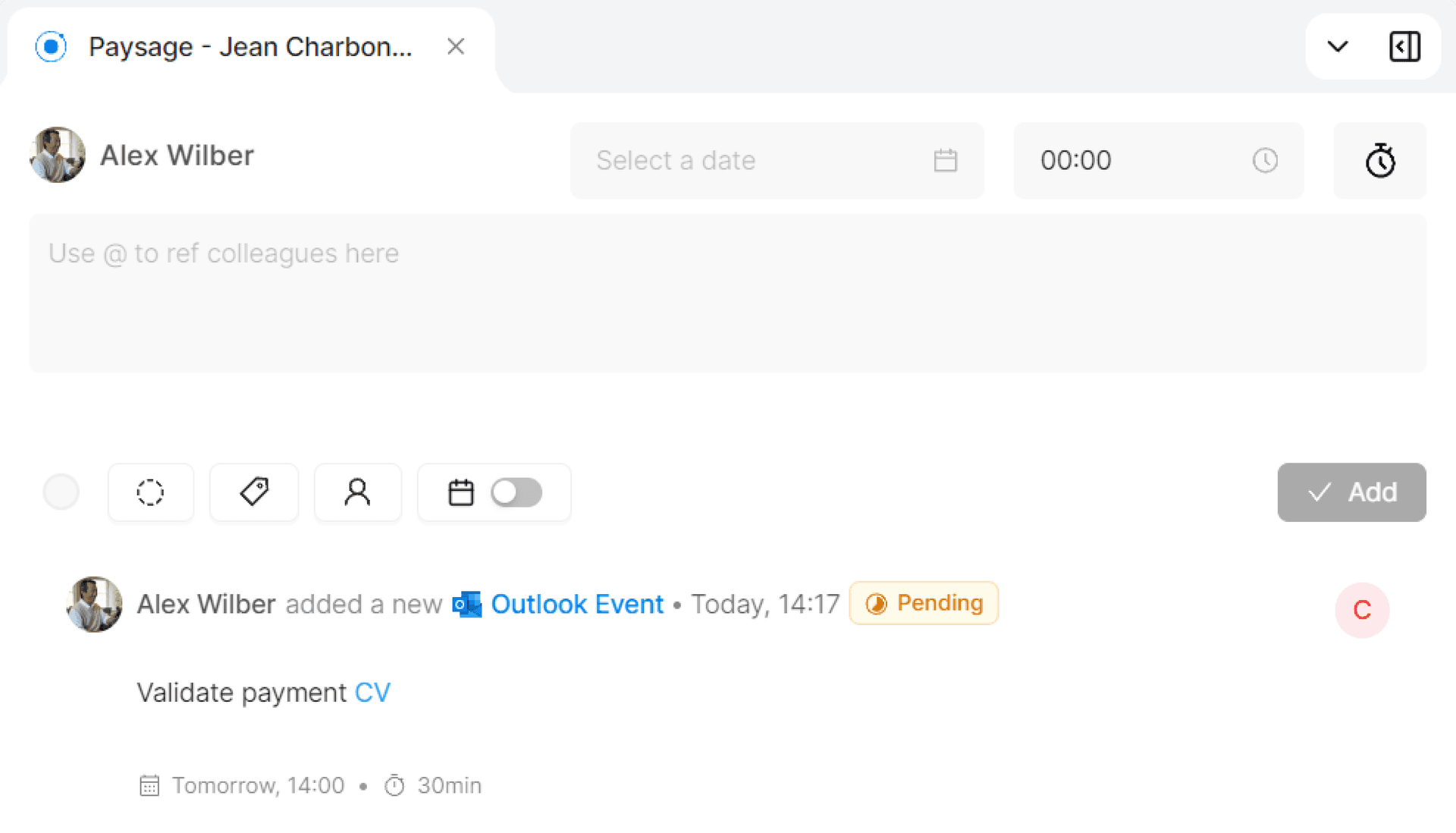Toggle the side panel layout icon
1456x833 pixels.
1404,47
